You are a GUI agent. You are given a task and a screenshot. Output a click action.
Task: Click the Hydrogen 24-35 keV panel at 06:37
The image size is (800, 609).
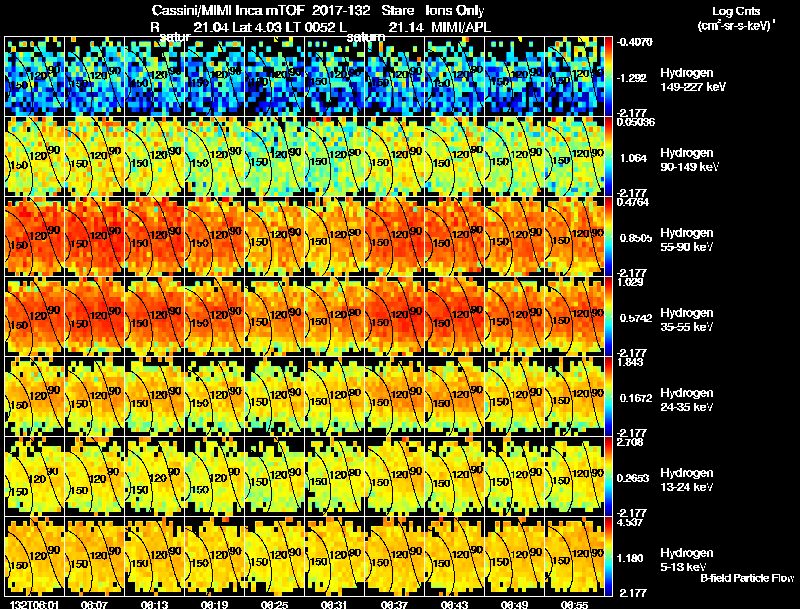(394, 396)
